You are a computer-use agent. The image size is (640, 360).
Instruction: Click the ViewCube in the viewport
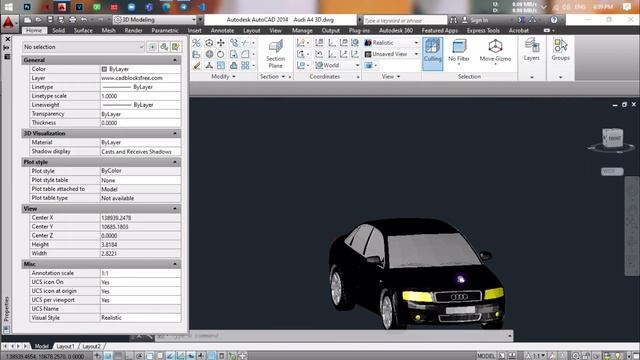[612, 138]
